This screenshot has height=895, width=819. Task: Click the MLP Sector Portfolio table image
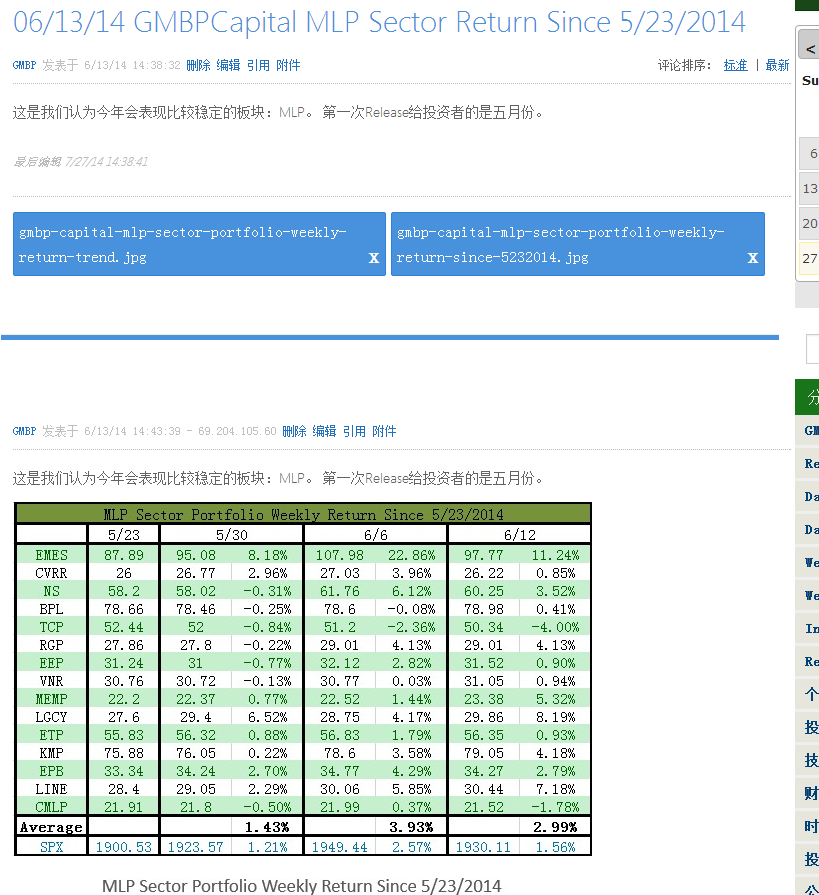(x=303, y=679)
